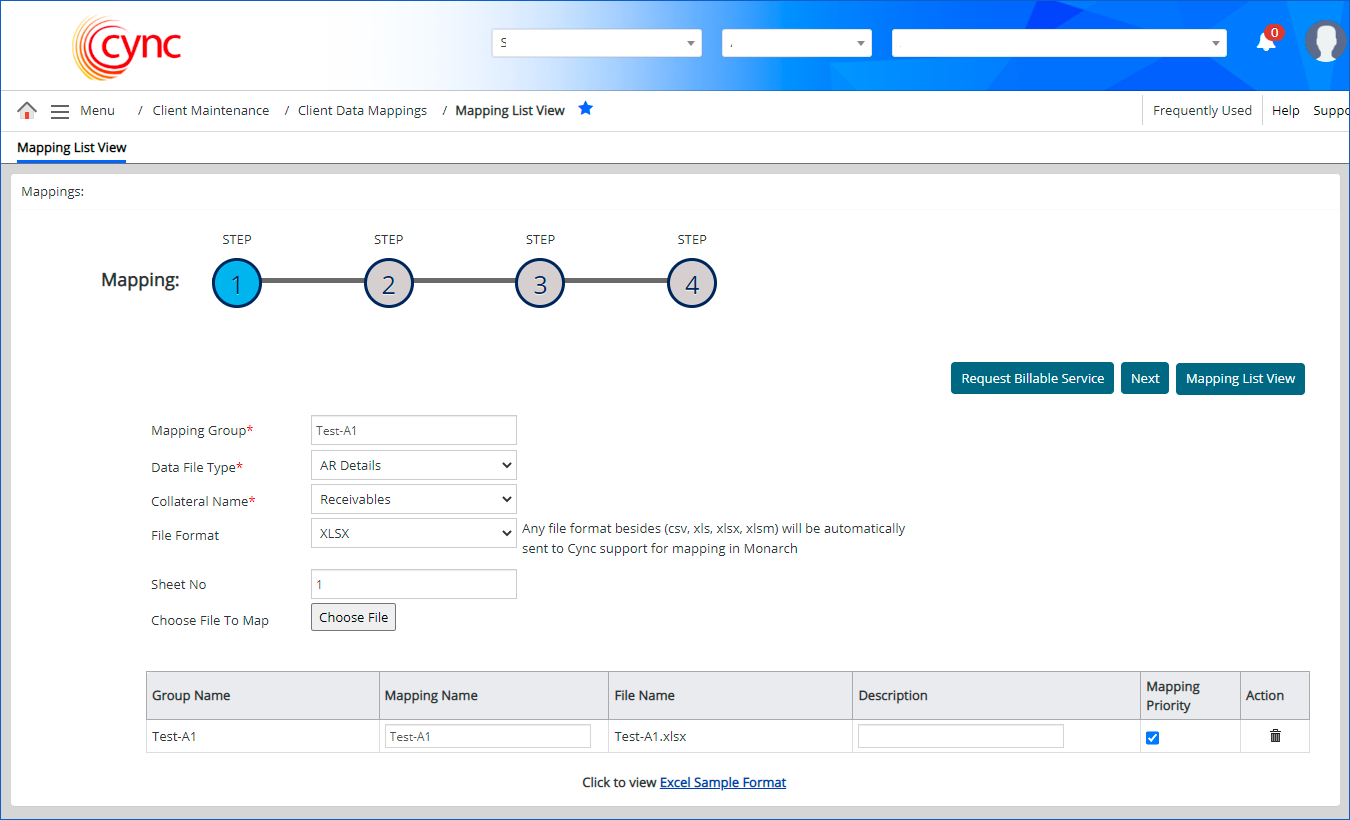Click the home icon in breadcrumb bar
This screenshot has height=820, width=1350.
tap(27, 110)
